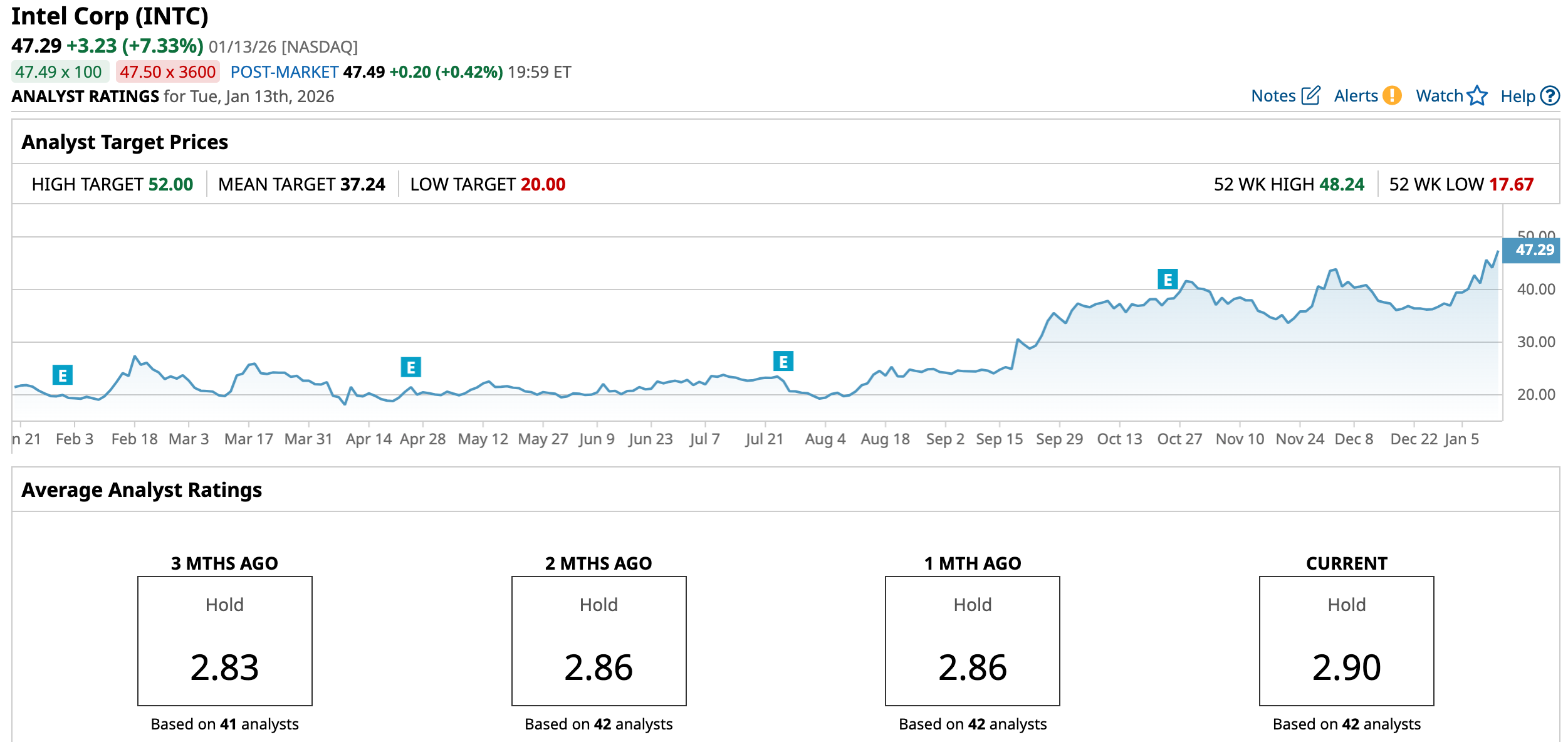Image resolution: width=1568 pixels, height=742 pixels.
Task: Click the earnings E marker near Apr 28
Action: (x=410, y=367)
